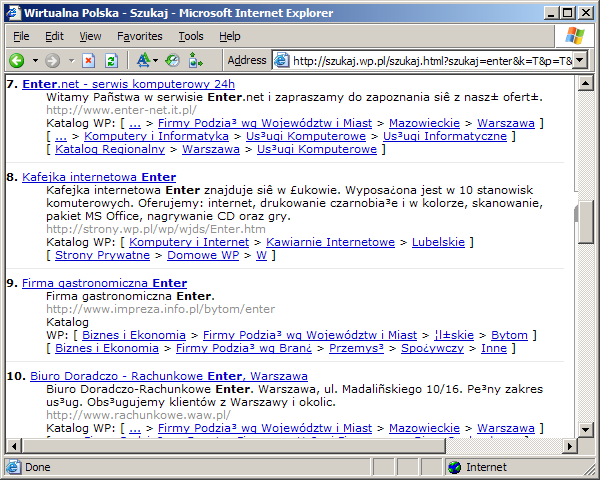Follow 'Kawiarnie Internetowe' catalog link
Viewport: 600px width, 480px height.
point(330,242)
